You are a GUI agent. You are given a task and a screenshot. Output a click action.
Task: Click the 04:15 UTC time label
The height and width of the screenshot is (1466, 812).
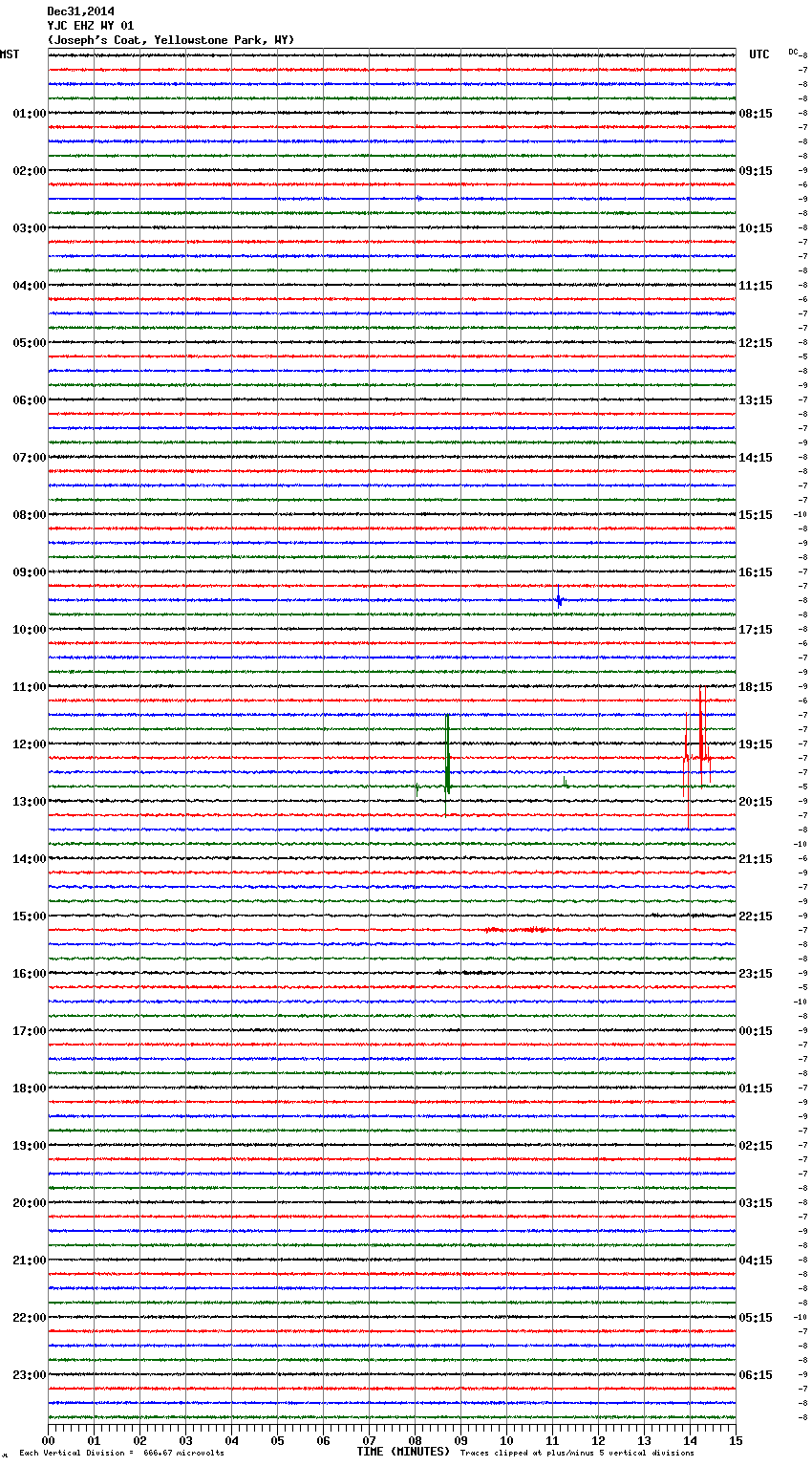[x=756, y=1261]
